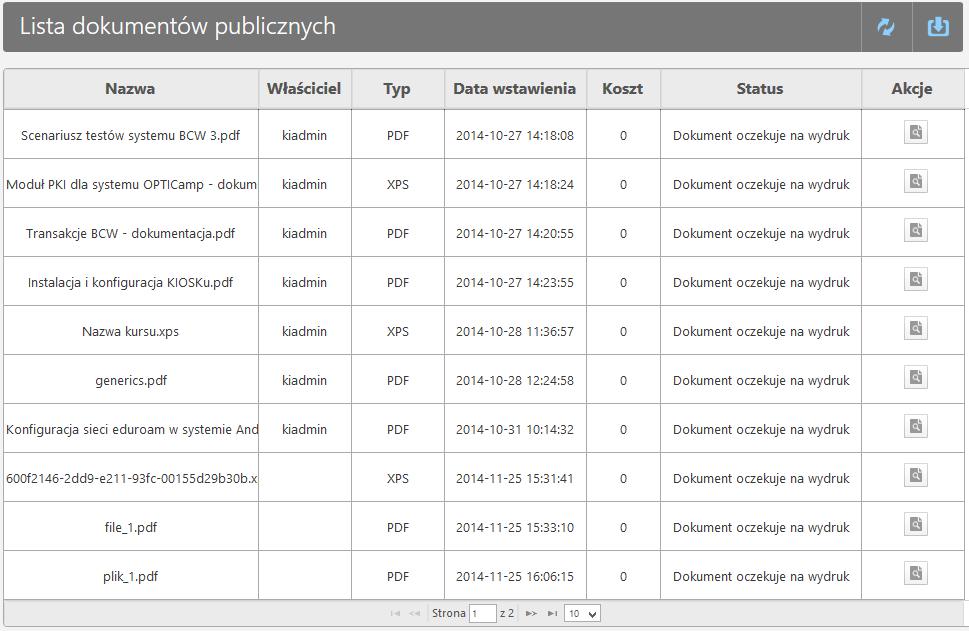Image resolution: width=969 pixels, height=631 pixels.
Task: Sort by Koszt column header
Action: point(623,89)
